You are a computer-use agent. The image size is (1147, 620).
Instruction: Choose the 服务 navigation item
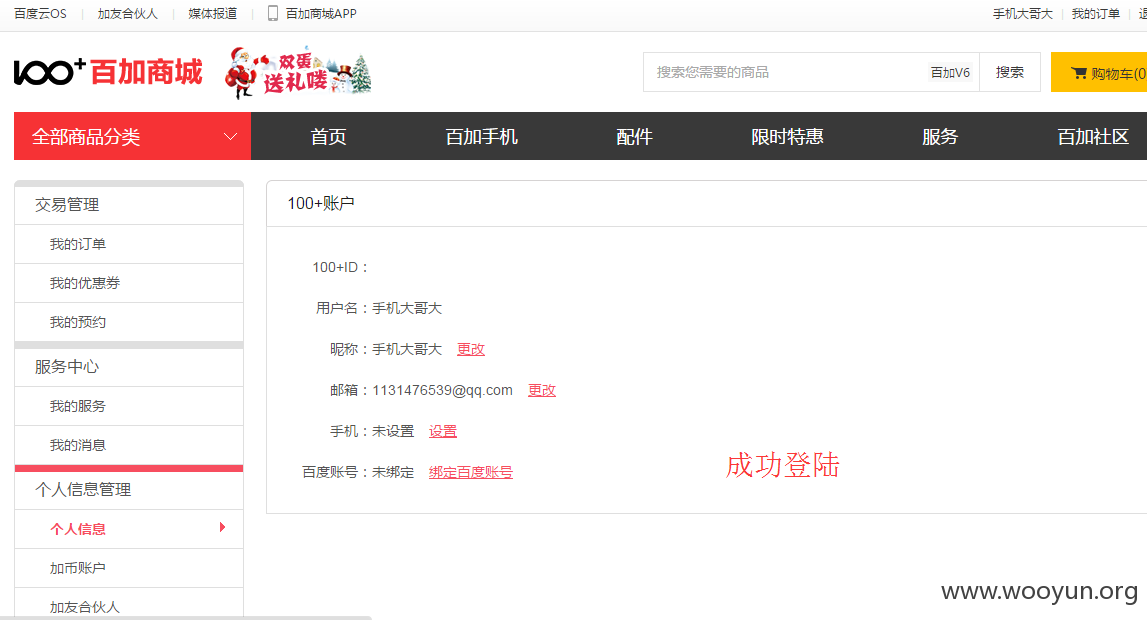940,137
